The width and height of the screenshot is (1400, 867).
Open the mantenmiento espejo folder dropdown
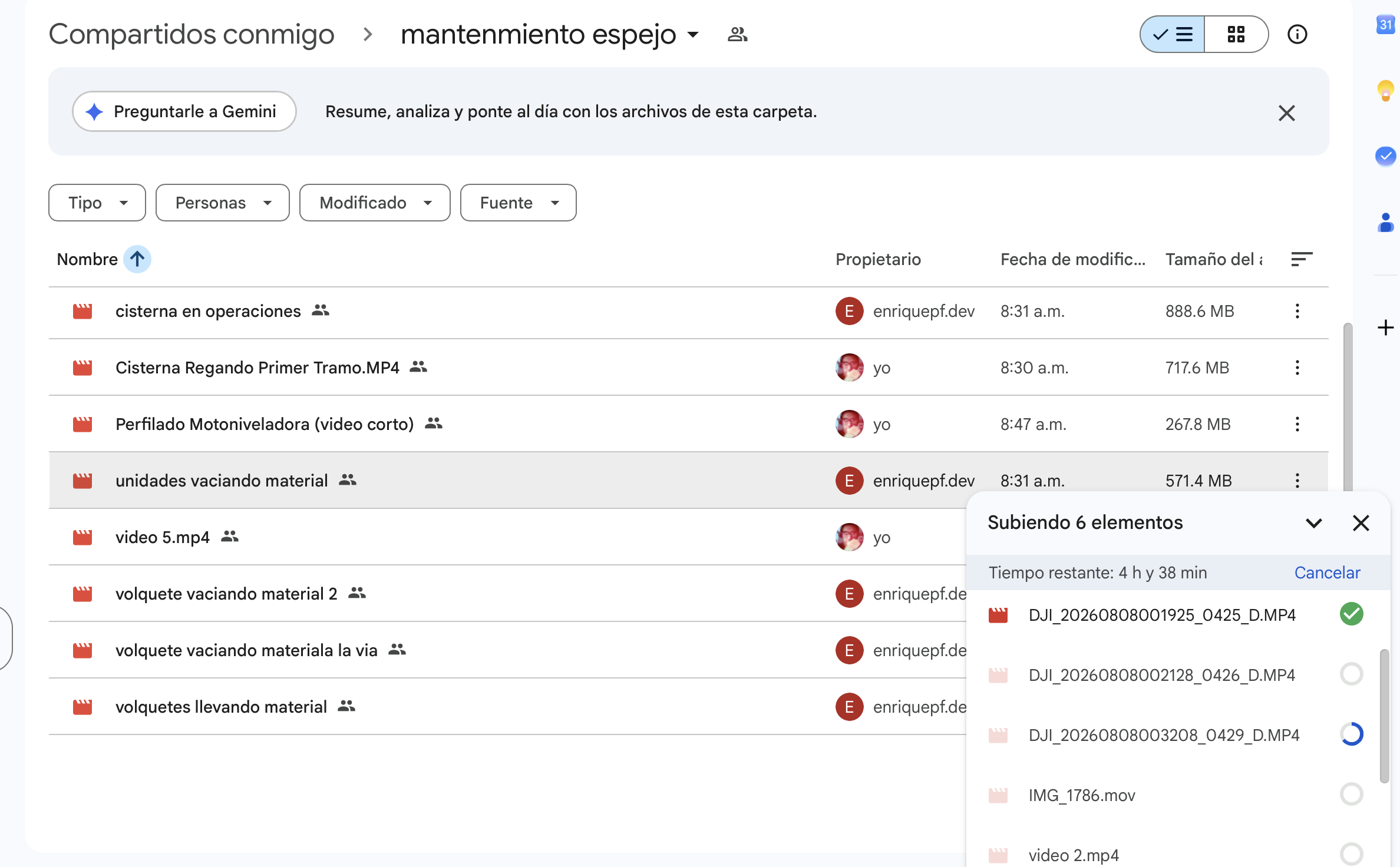[550, 34]
